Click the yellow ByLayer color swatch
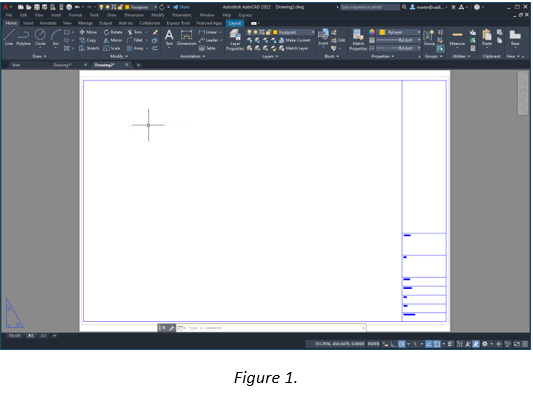 pos(382,32)
